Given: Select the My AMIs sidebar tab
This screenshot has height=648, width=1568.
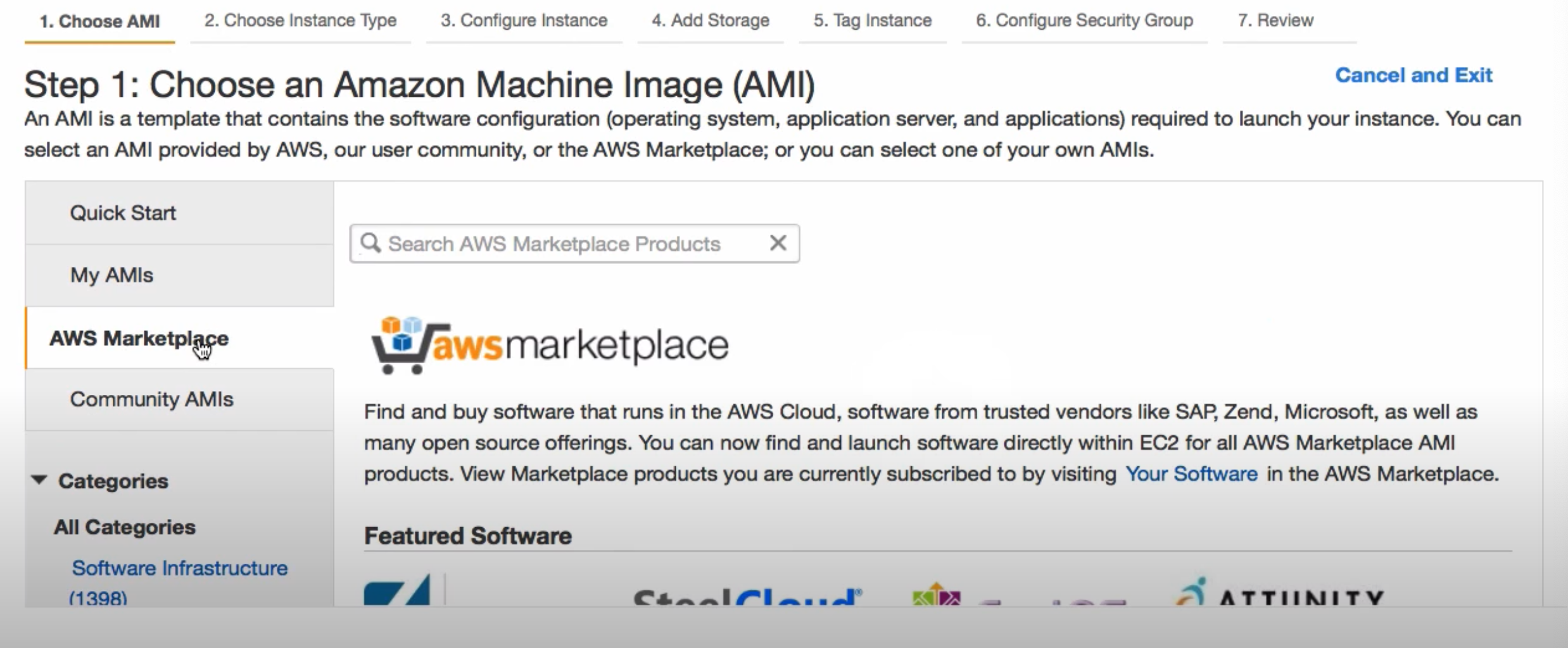Looking at the screenshot, I should 179,275.
